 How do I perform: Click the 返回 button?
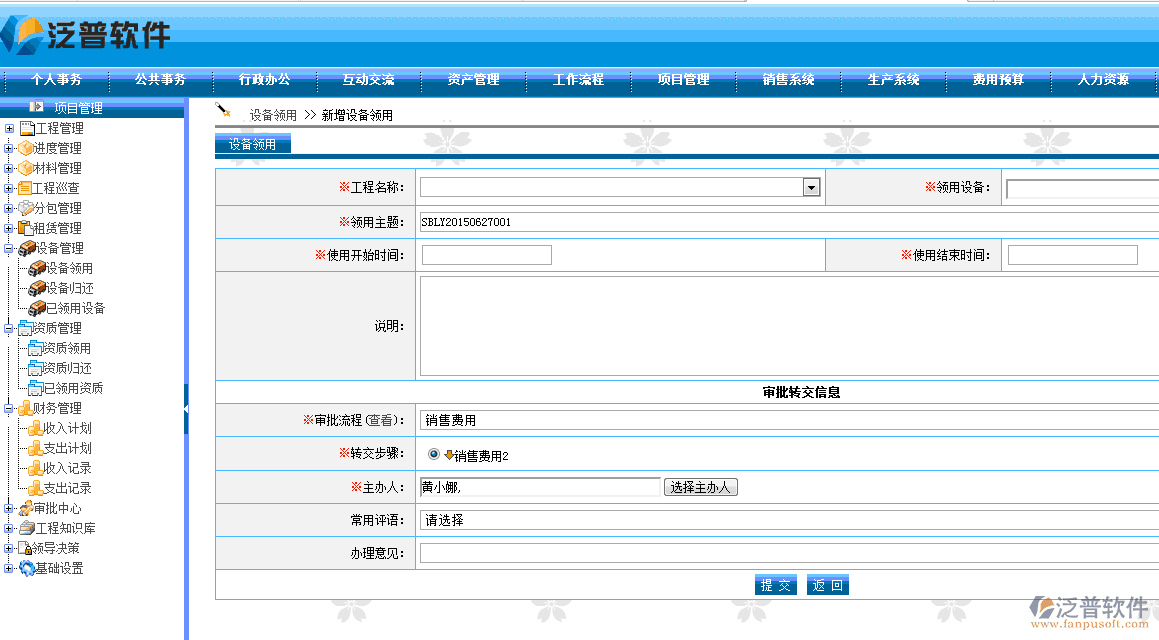827,585
